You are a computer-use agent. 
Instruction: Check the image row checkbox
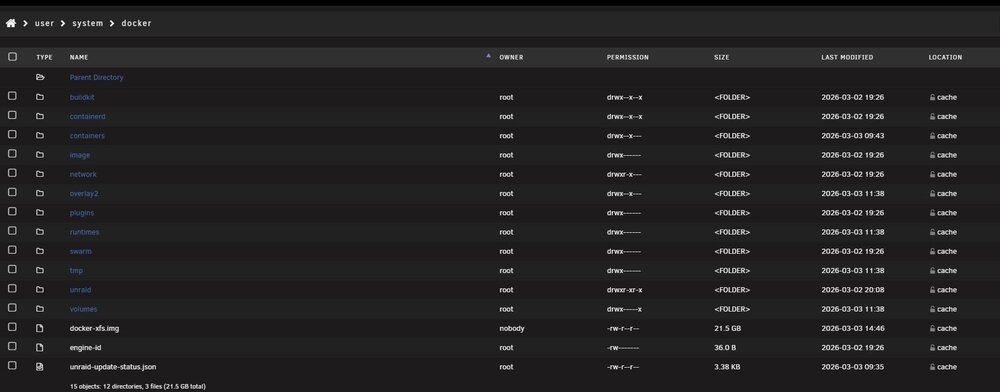click(12, 154)
